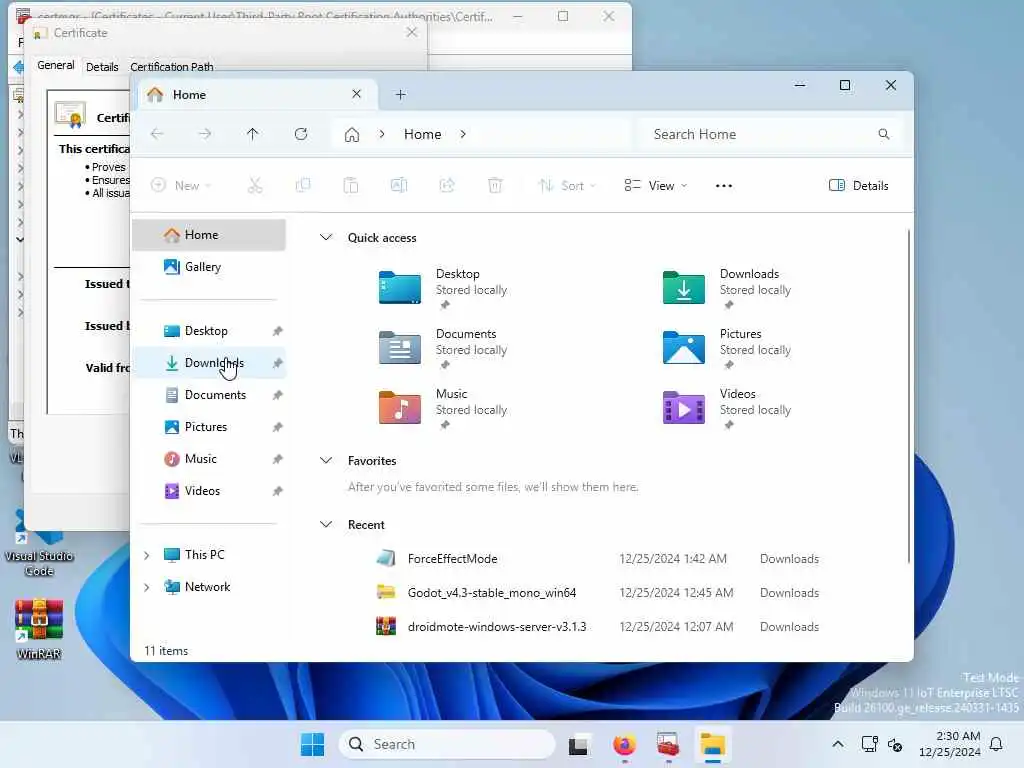Click the Cut scissors icon
1024x768 pixels.
[255, 186]
